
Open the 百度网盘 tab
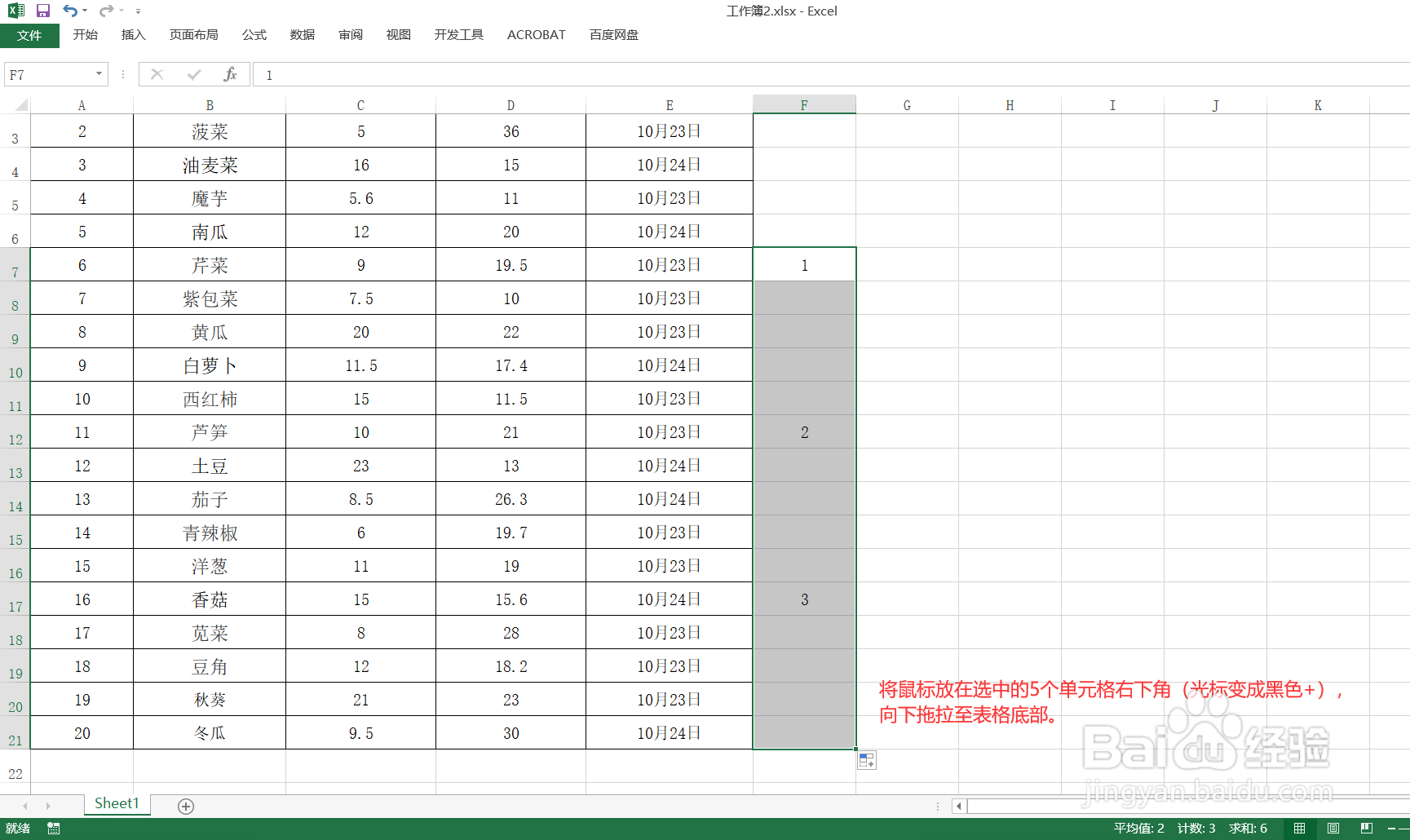[614, 34]
